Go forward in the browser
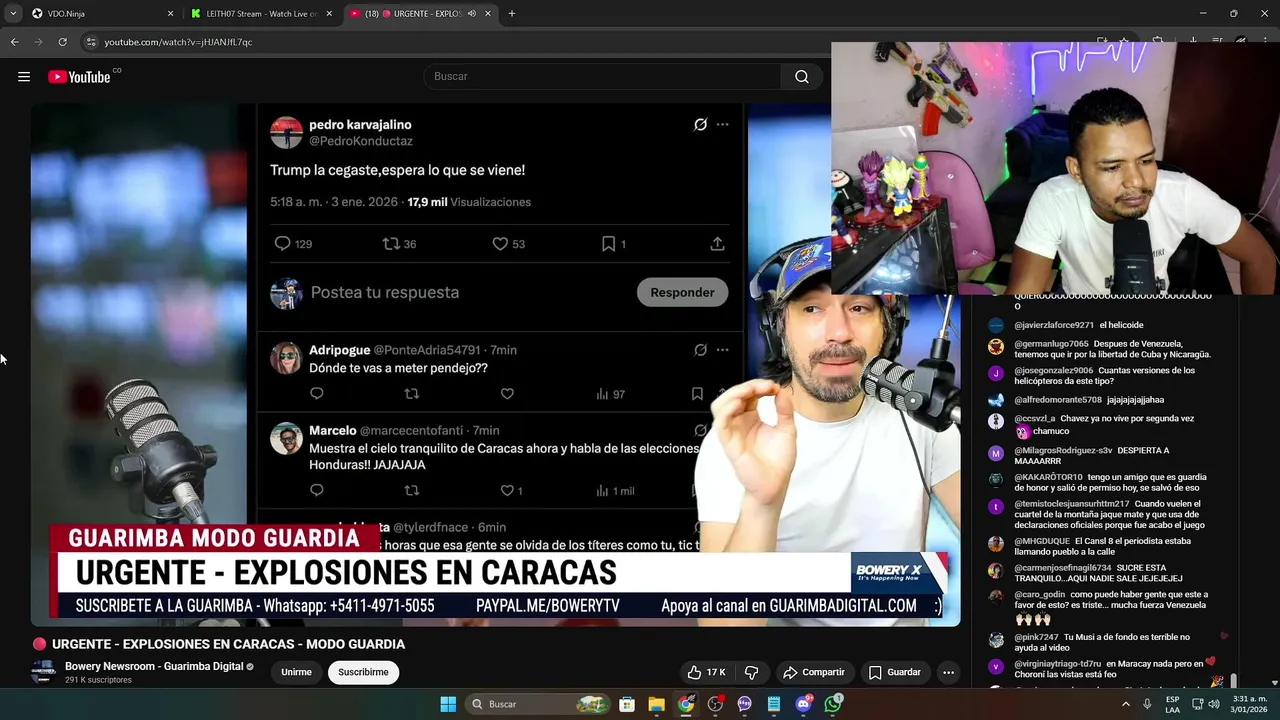Screen dimensions: 1280x720 38,42
